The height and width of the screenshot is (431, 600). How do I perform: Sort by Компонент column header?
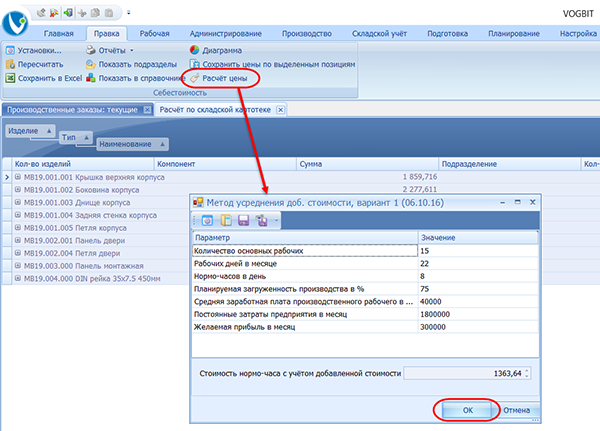pyautogui.click(x=225, y=164)
